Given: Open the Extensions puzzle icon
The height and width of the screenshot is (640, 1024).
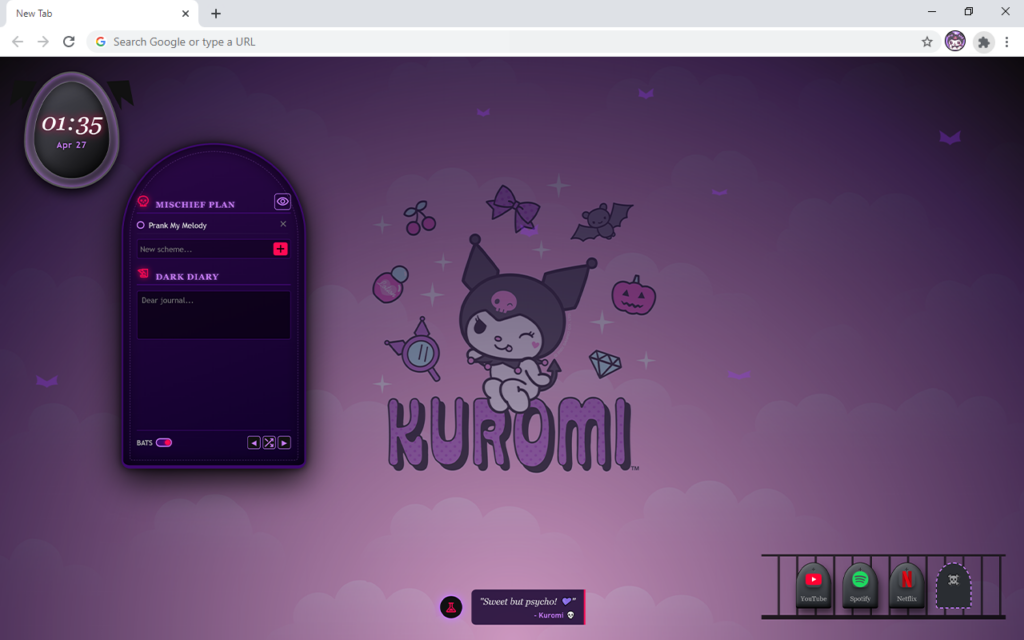Looking at the screenshot, I should (x=984, y=42).
